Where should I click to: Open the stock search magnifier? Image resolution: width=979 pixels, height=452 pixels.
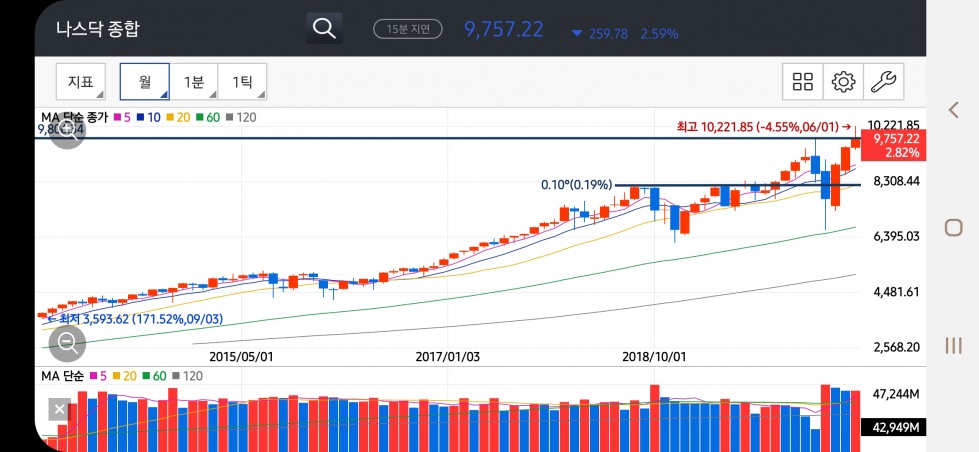324,28
